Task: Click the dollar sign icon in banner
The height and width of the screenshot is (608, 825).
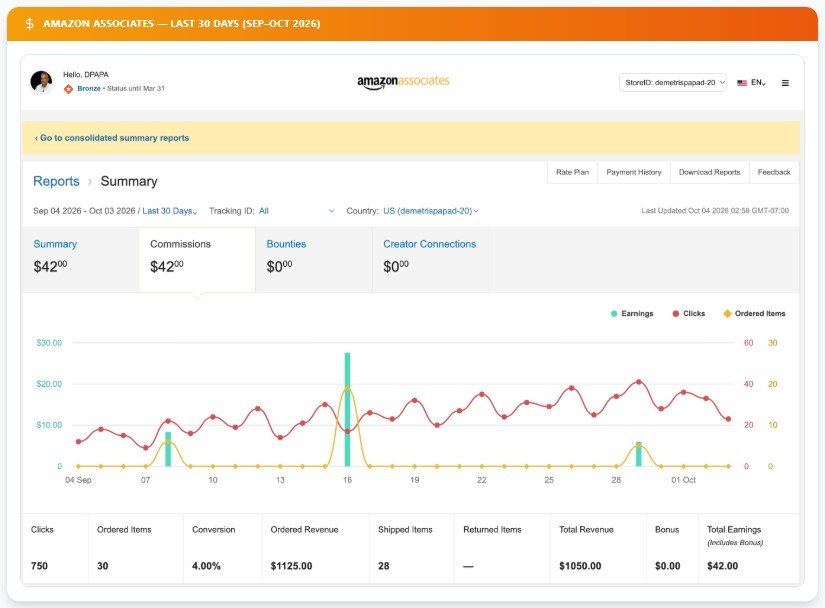Action: (30, 24)
